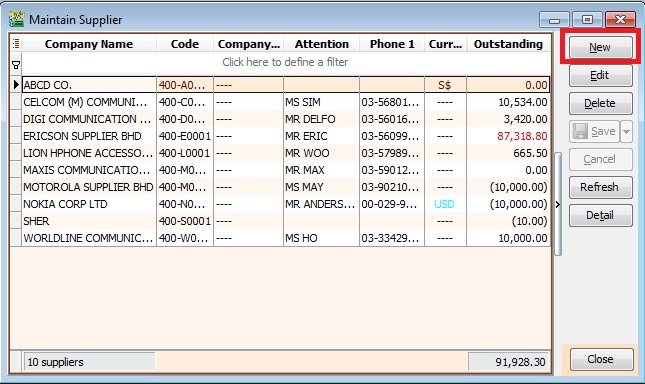Viewport: 645px width, 384px height.
Task: Click attention cell MS MAY
Action: [321, 187]
